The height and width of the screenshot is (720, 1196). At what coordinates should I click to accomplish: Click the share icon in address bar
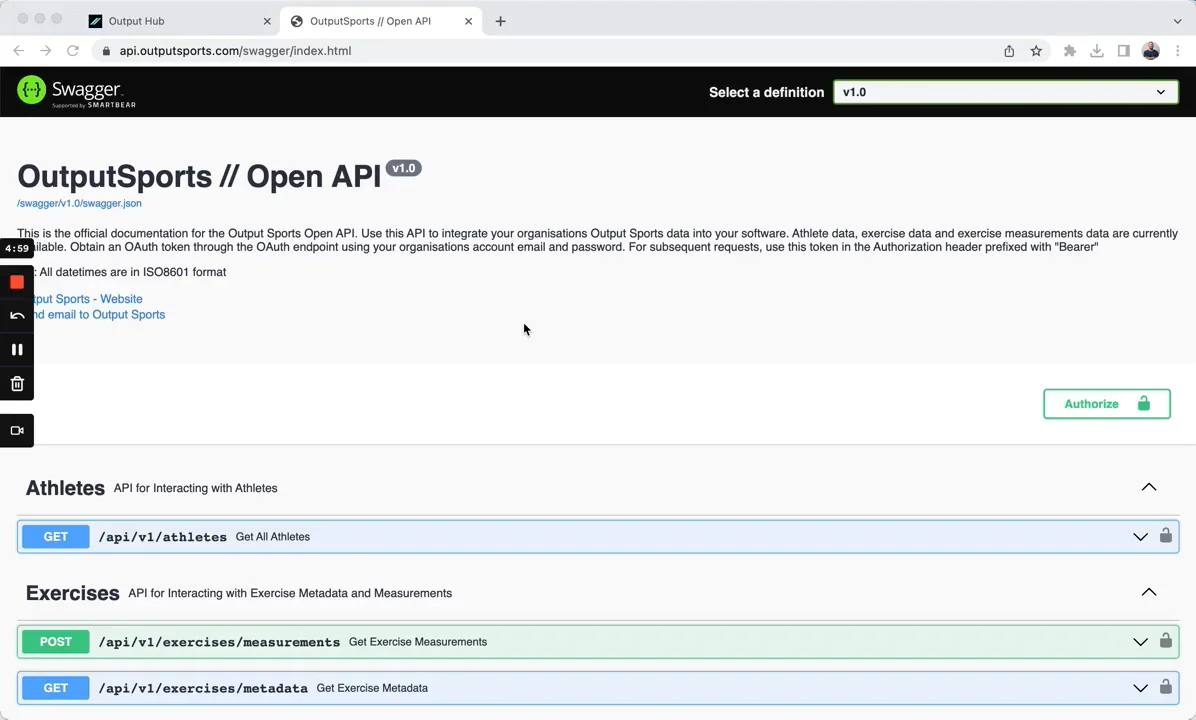tap(1009, 51)
